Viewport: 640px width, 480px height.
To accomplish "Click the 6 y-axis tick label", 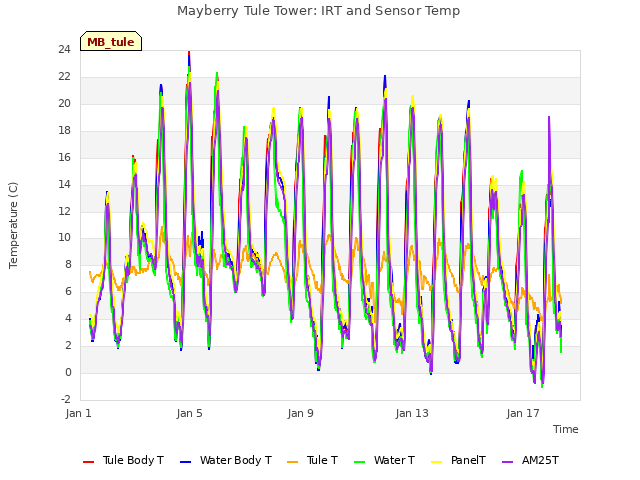I will click(68, 292).
